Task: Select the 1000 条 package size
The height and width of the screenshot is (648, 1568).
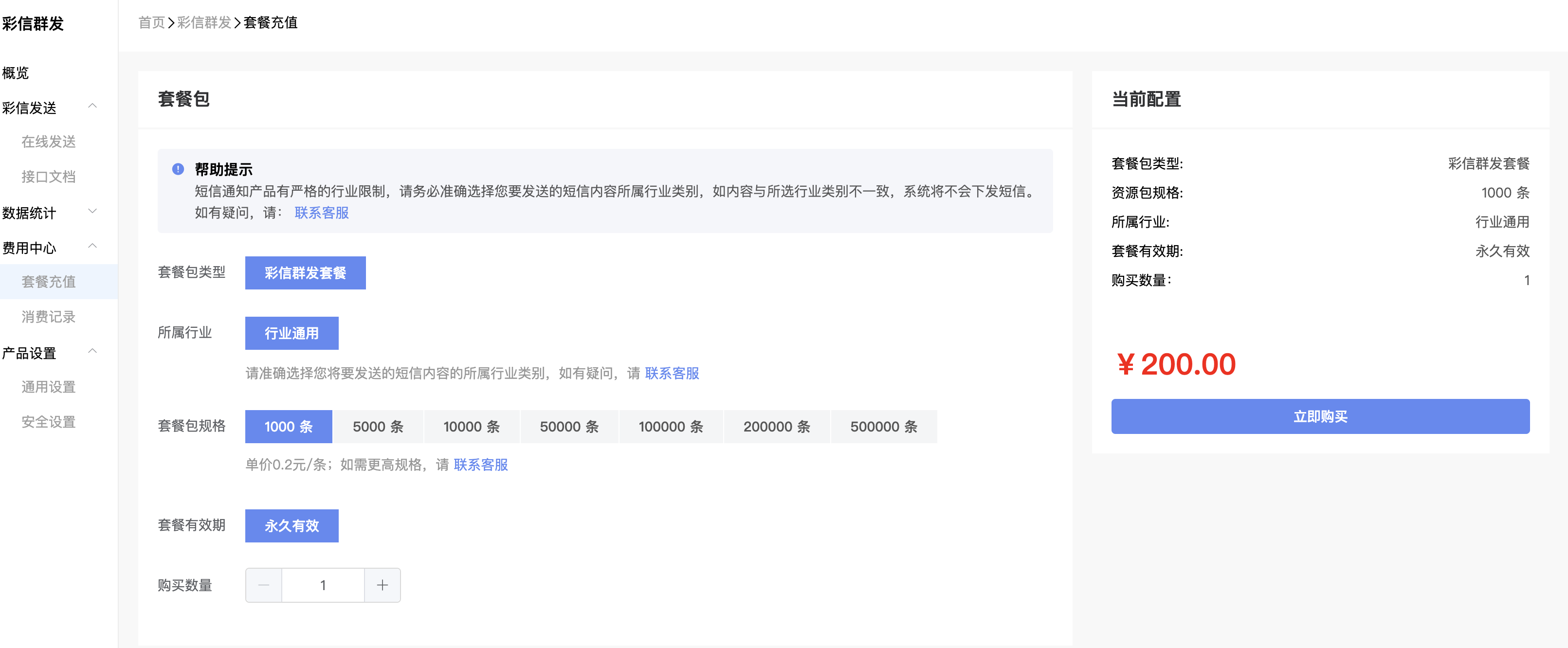Action: point(289,427)
